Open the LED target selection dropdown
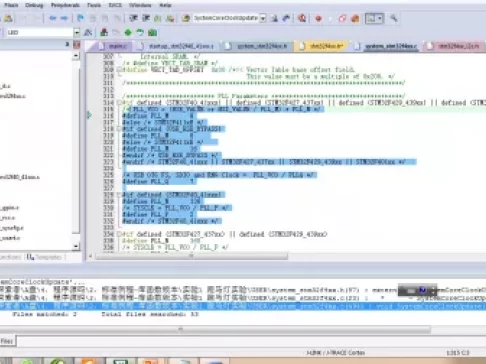The height and width of the screenshot is (364, 486). [77, 33]
